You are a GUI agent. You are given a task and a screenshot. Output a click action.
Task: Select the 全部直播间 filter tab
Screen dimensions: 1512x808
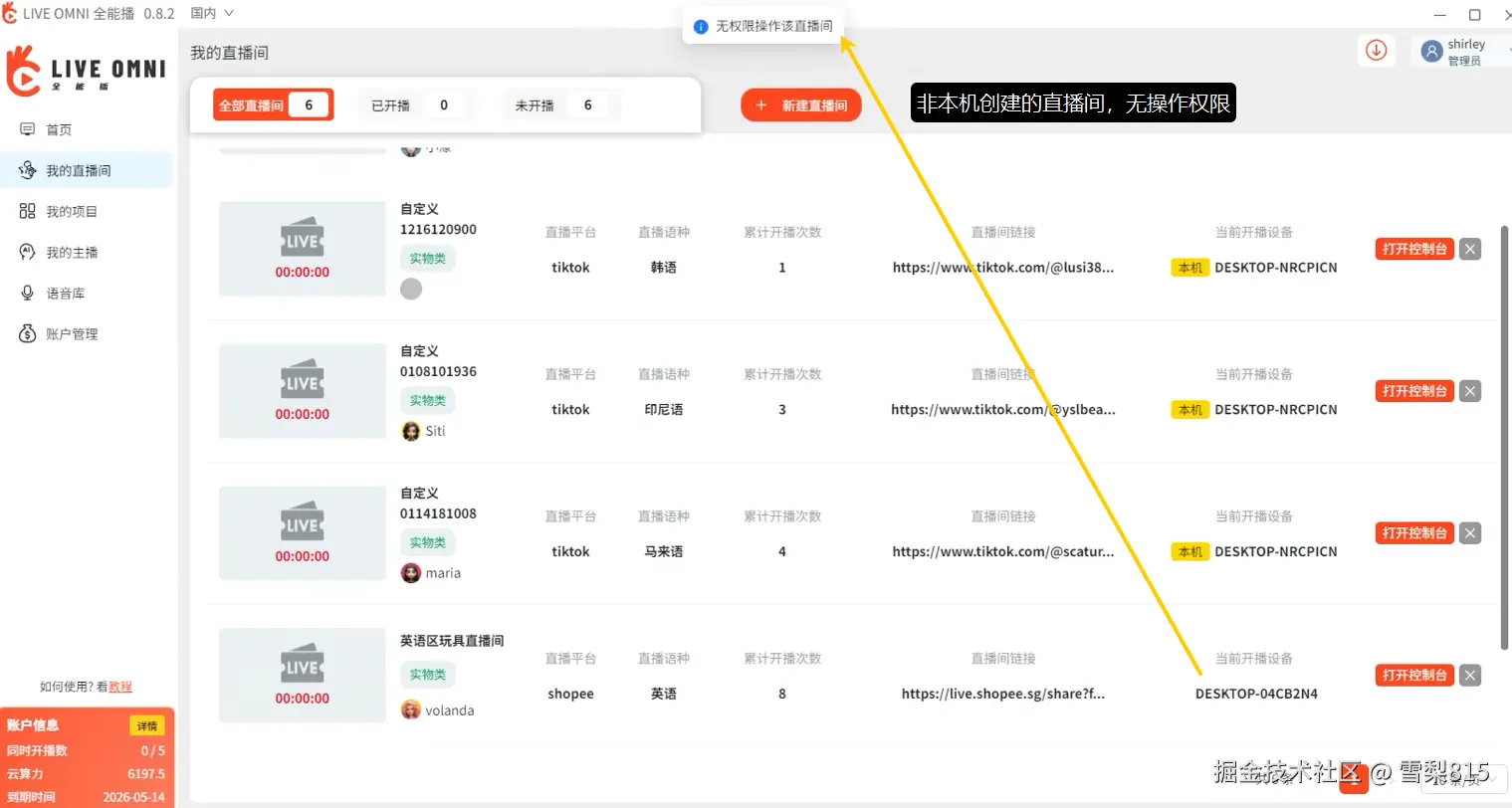tap(273, 104)
